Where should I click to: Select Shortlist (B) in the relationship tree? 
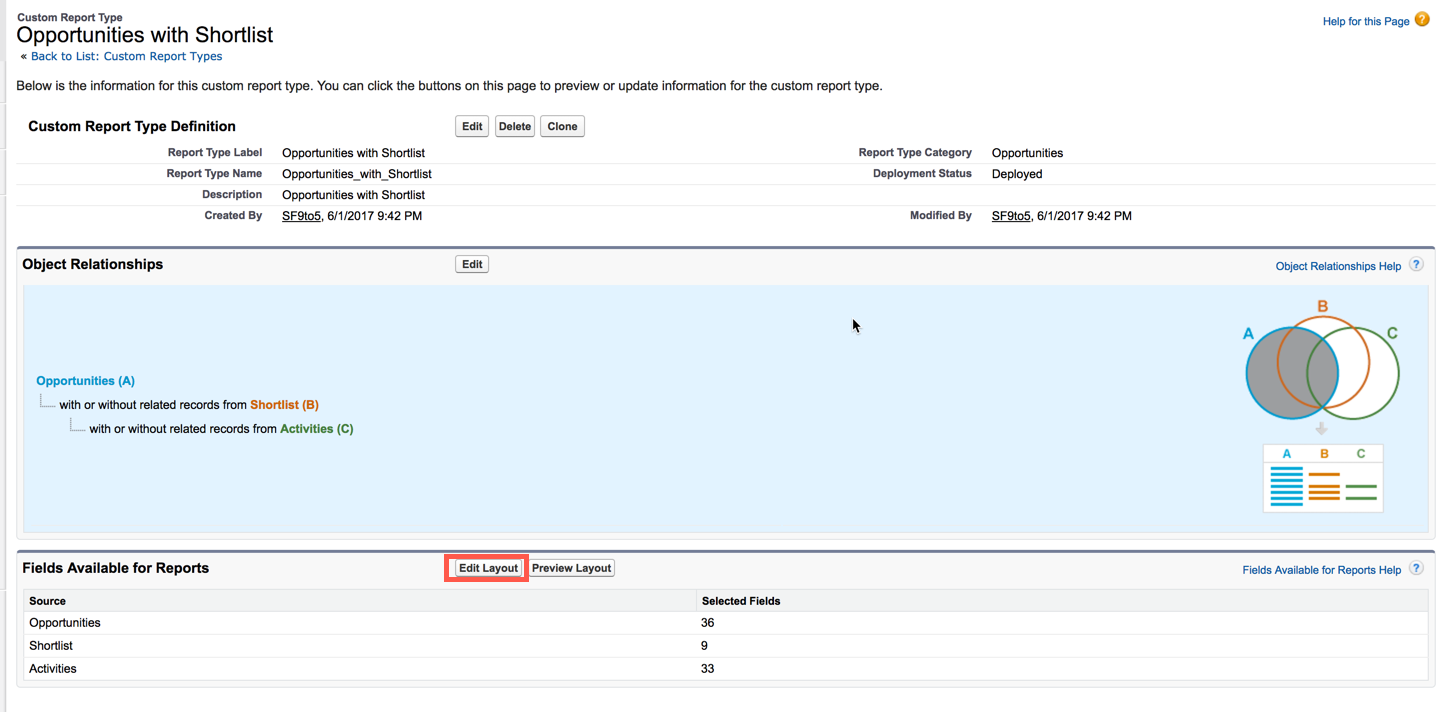tap(284, 405)
